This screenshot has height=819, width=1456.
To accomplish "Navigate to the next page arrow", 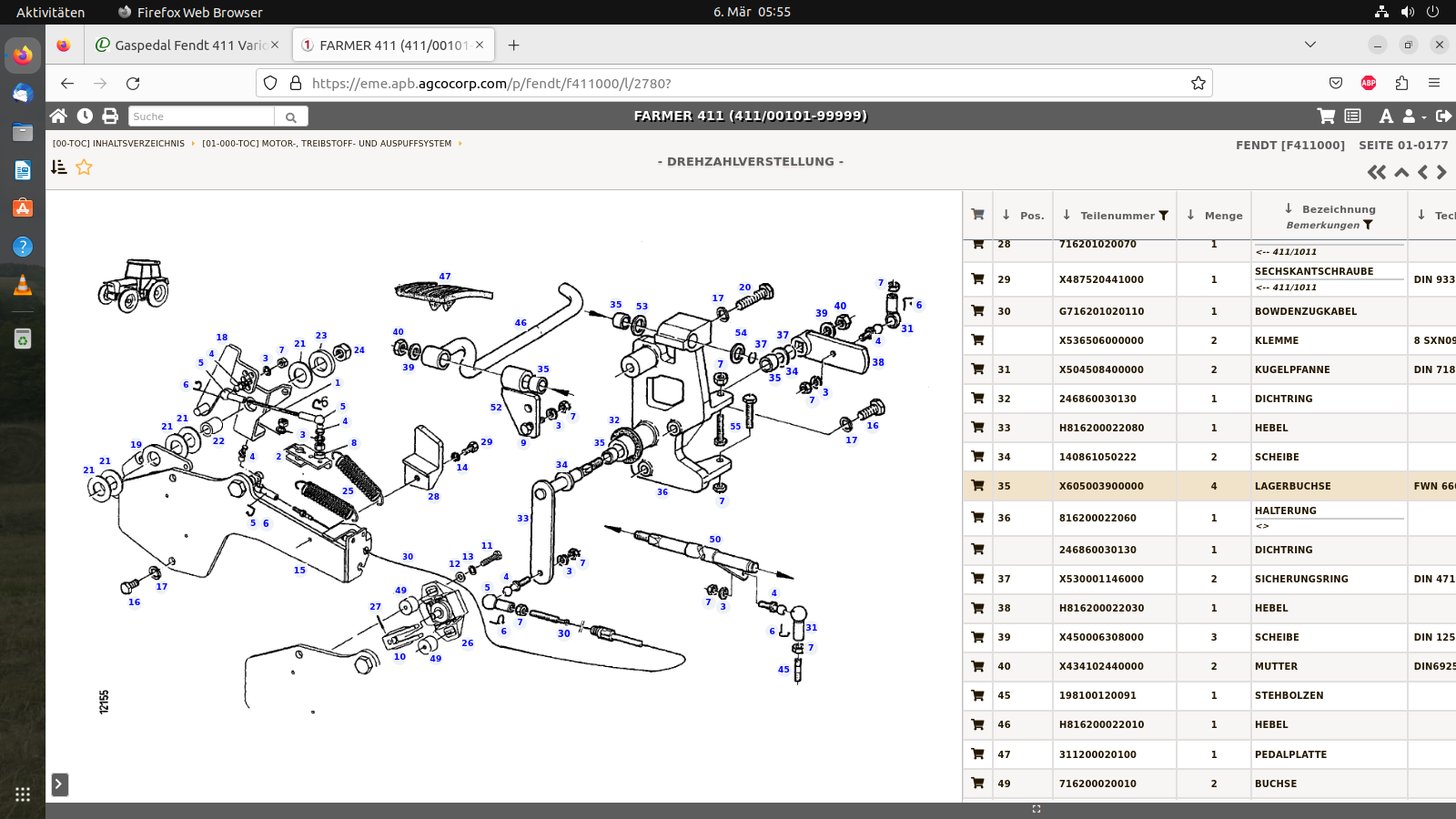I will pos(1441,172).
